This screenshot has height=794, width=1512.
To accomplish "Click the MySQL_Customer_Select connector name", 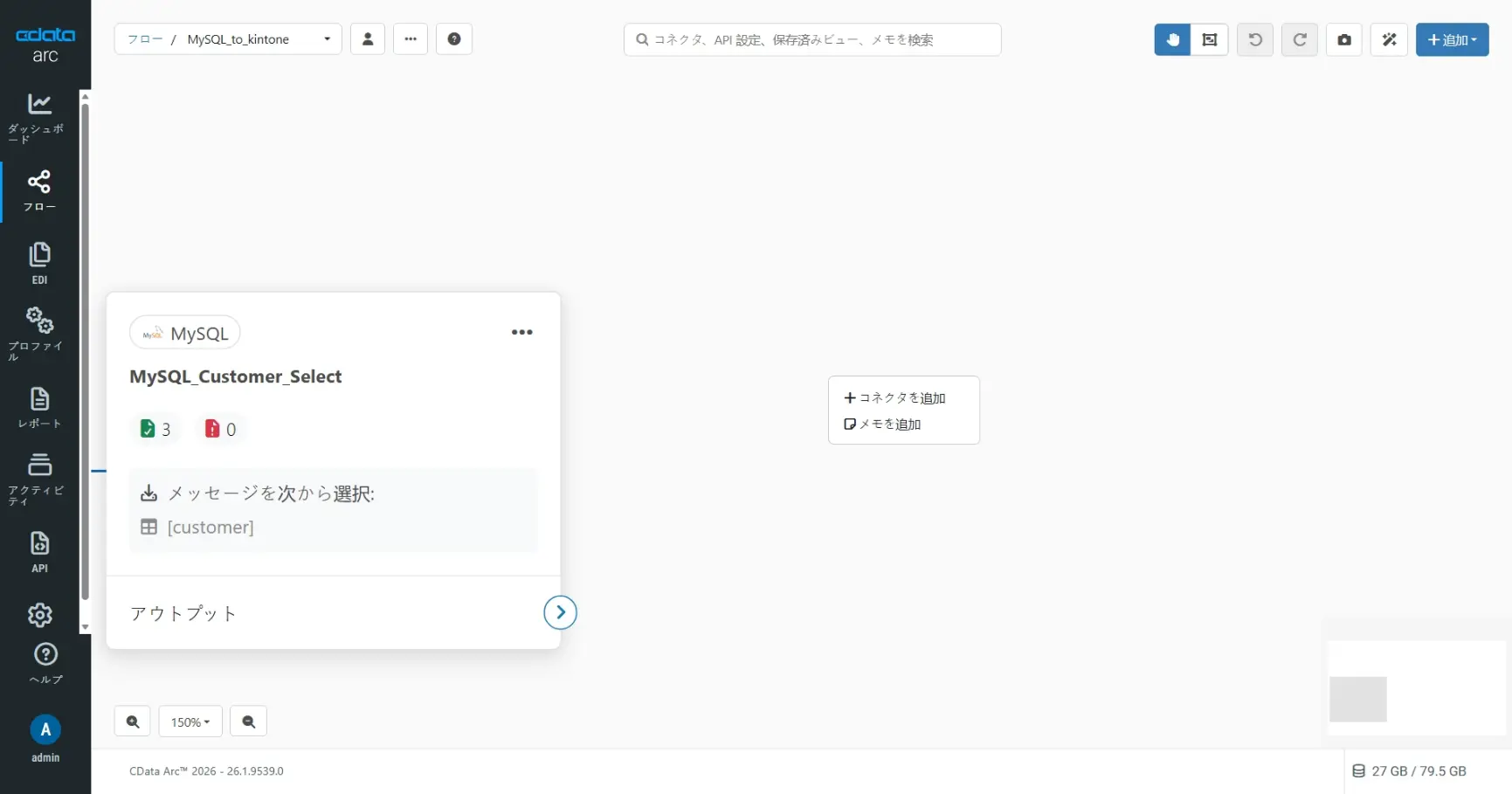I will click(x=236, y=376).
